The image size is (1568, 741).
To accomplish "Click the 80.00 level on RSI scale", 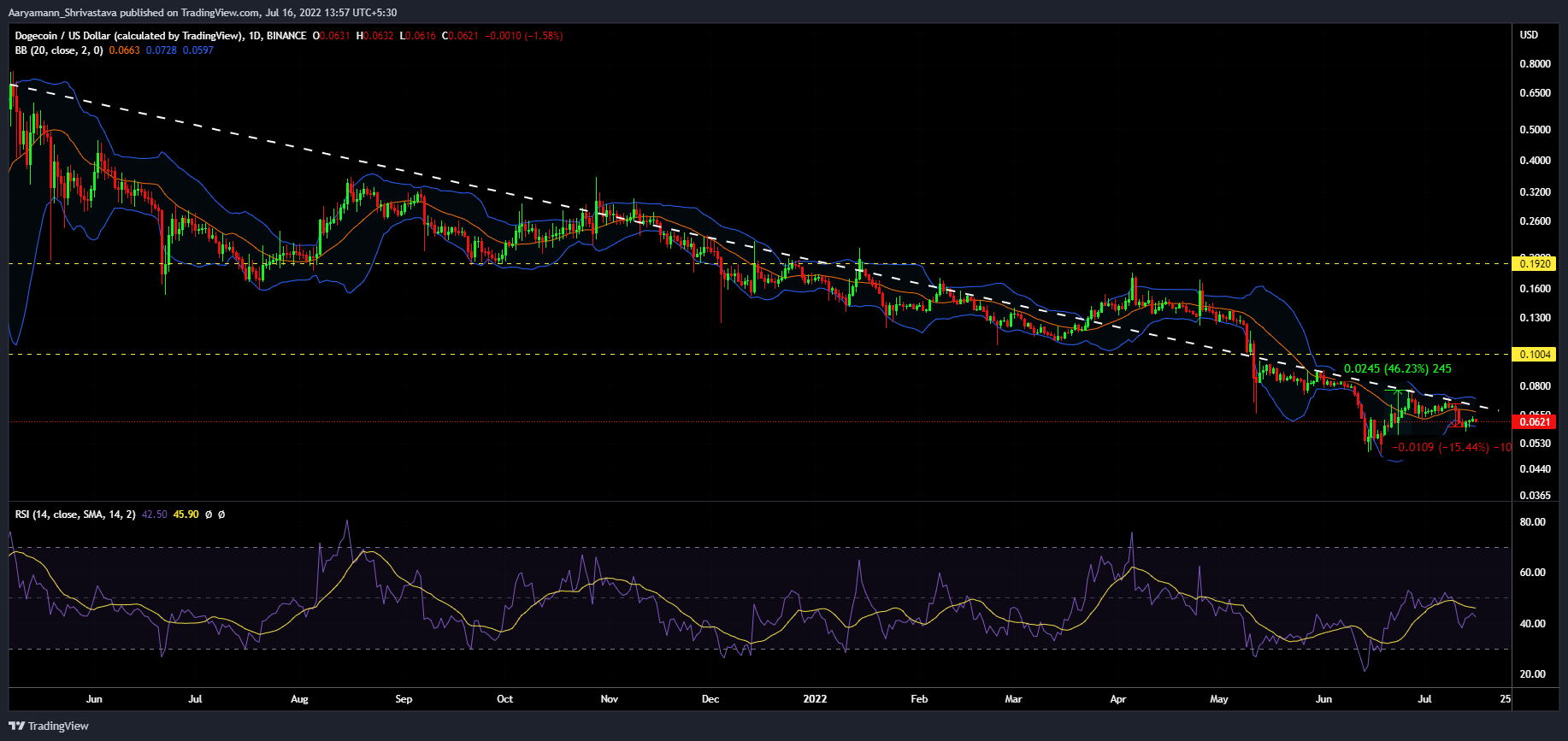I will tap(1532, 522).
